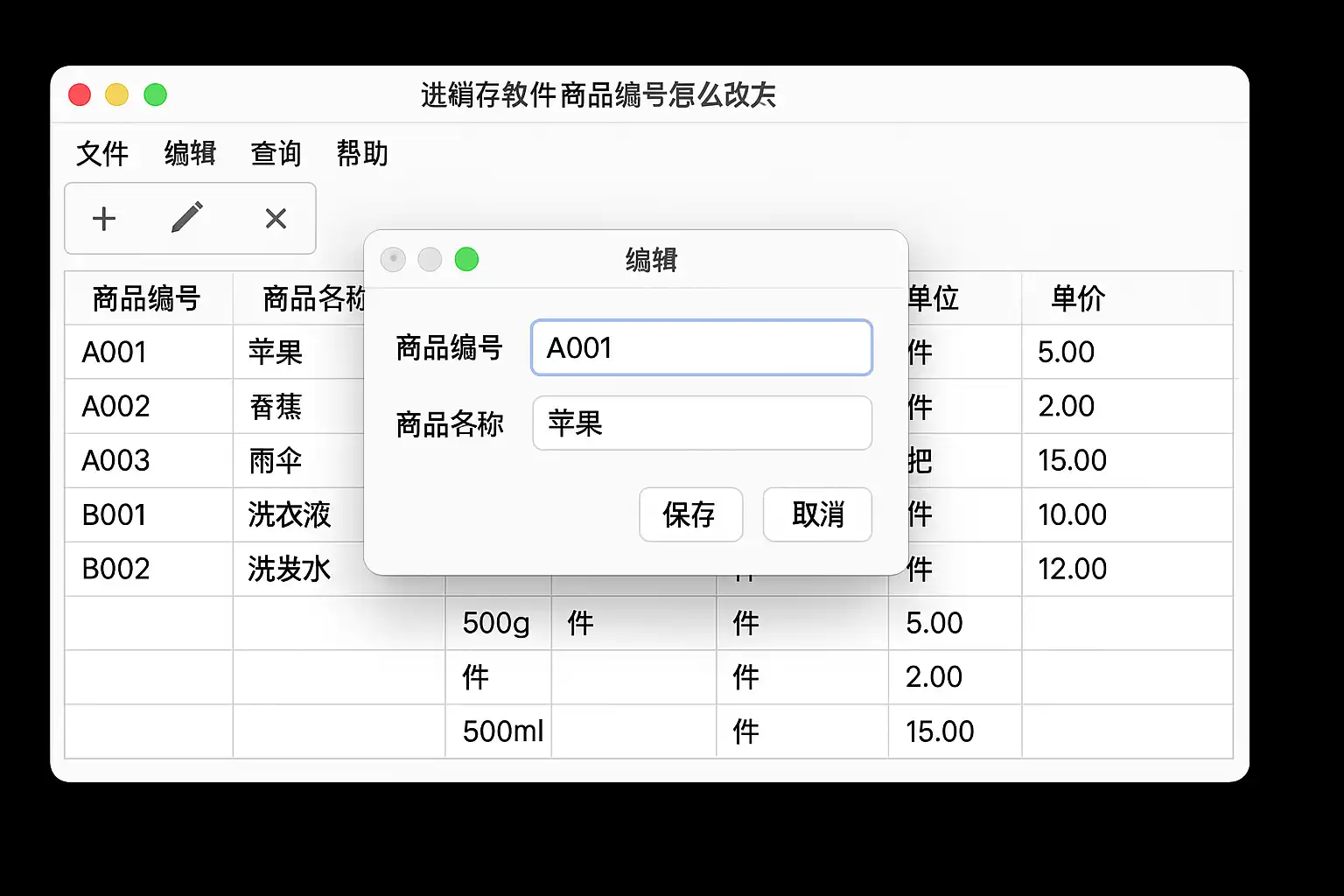Click the 单价 column header
1344x896 pixels.
(1078, 299)
